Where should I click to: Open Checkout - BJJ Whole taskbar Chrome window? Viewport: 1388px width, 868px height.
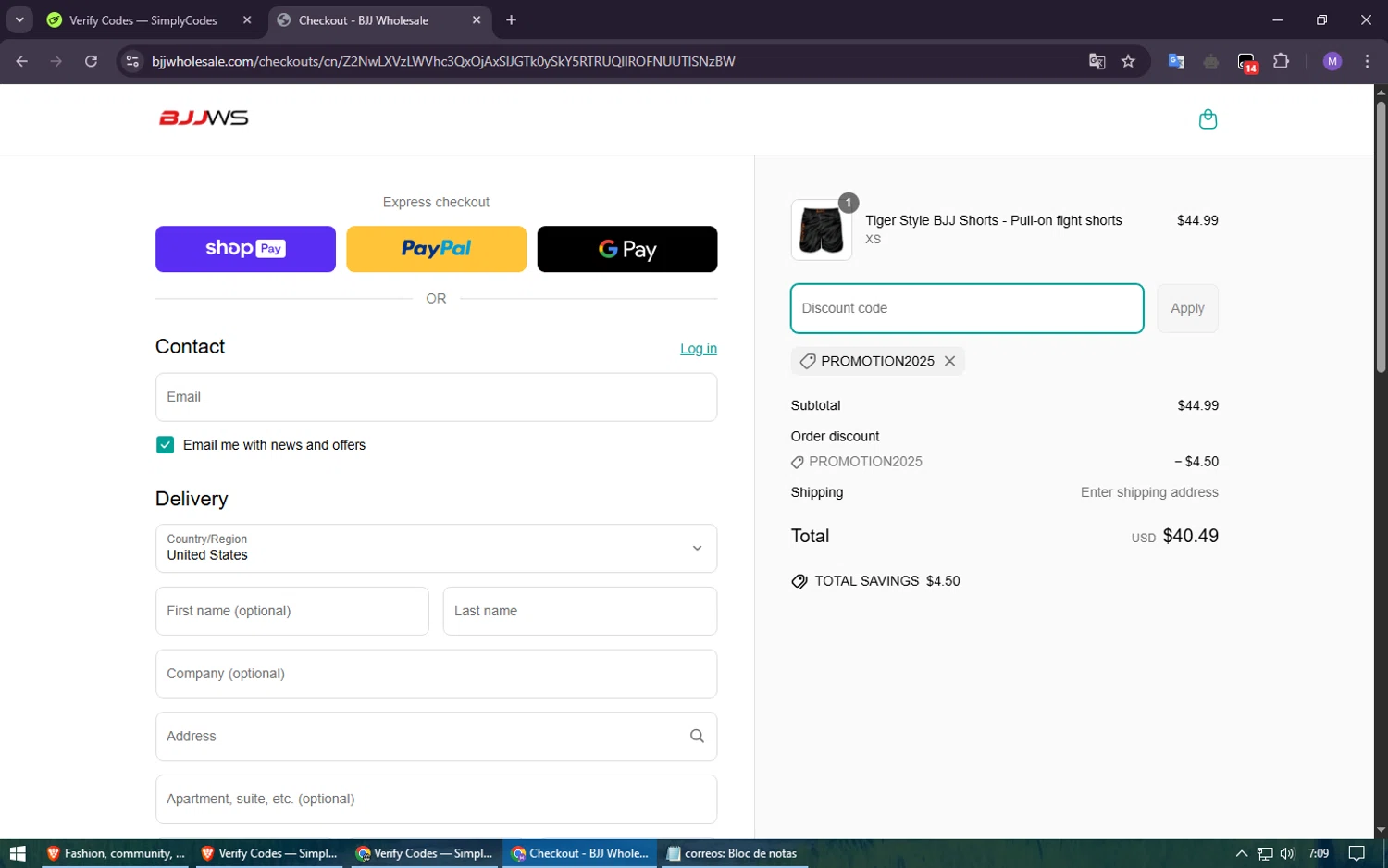coord(580,853)
